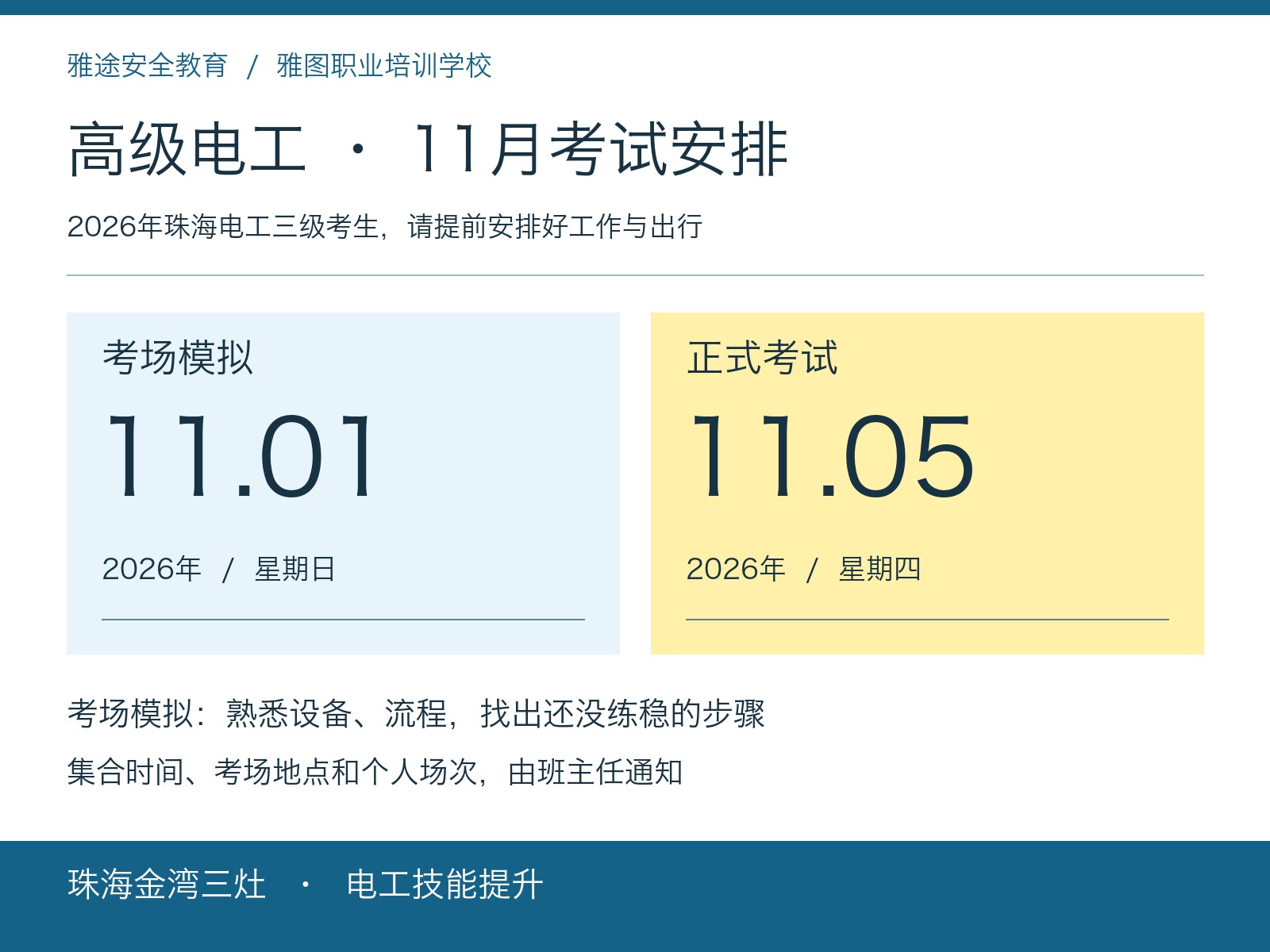This screenshot has width=1270, height=952.
Task: Click the heading 高级电工 · 11月考试安排
Action: pyautogui.click(x=428, y=149)
